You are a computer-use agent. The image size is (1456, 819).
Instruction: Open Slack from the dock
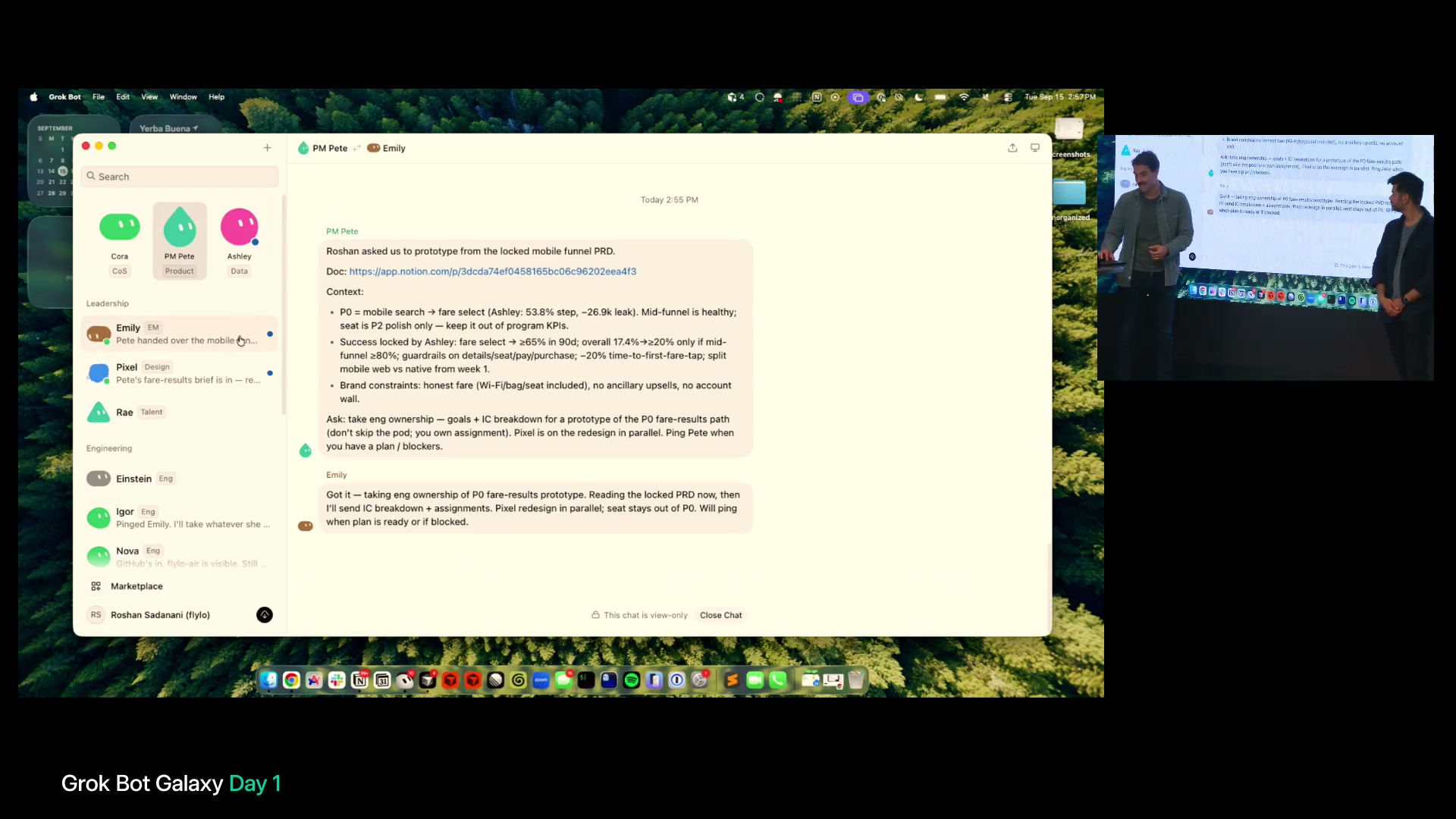(337, 680)
